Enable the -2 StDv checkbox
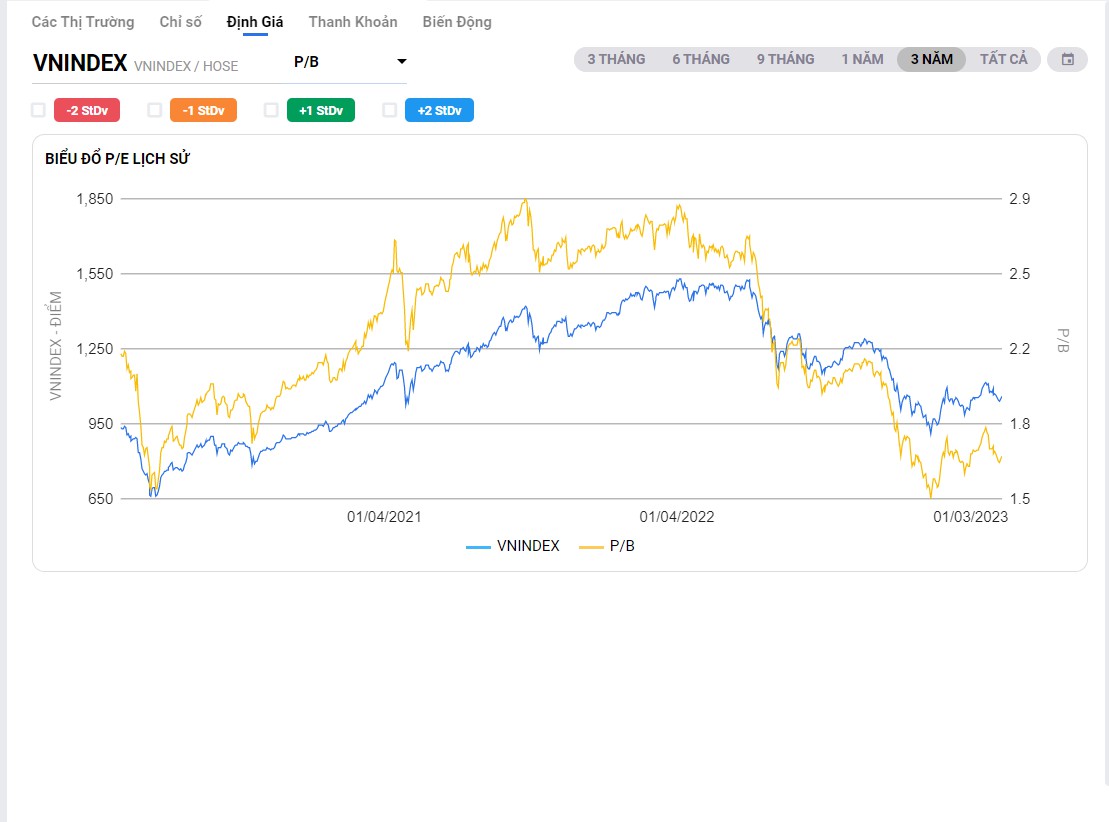 click(38, 110)
